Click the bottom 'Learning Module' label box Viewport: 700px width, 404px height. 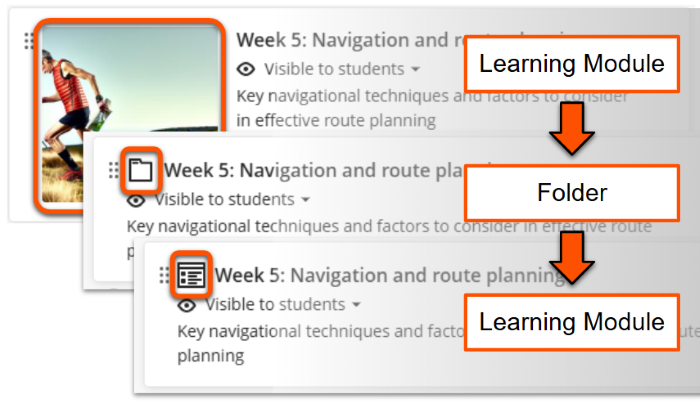click(571, 322)
